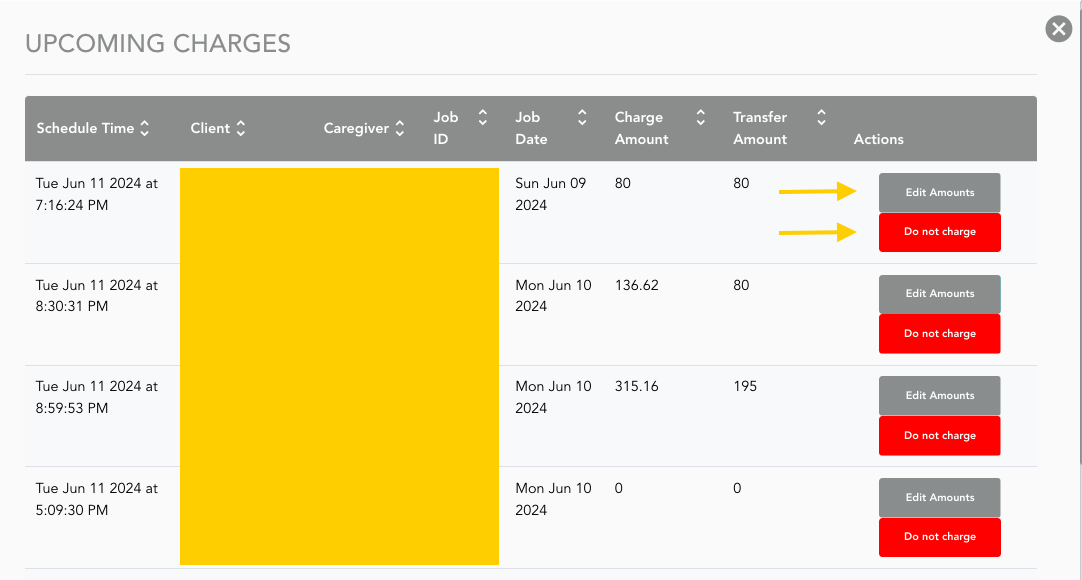Sort table by Job Date

pyautogui.click(x=581, y=117)
